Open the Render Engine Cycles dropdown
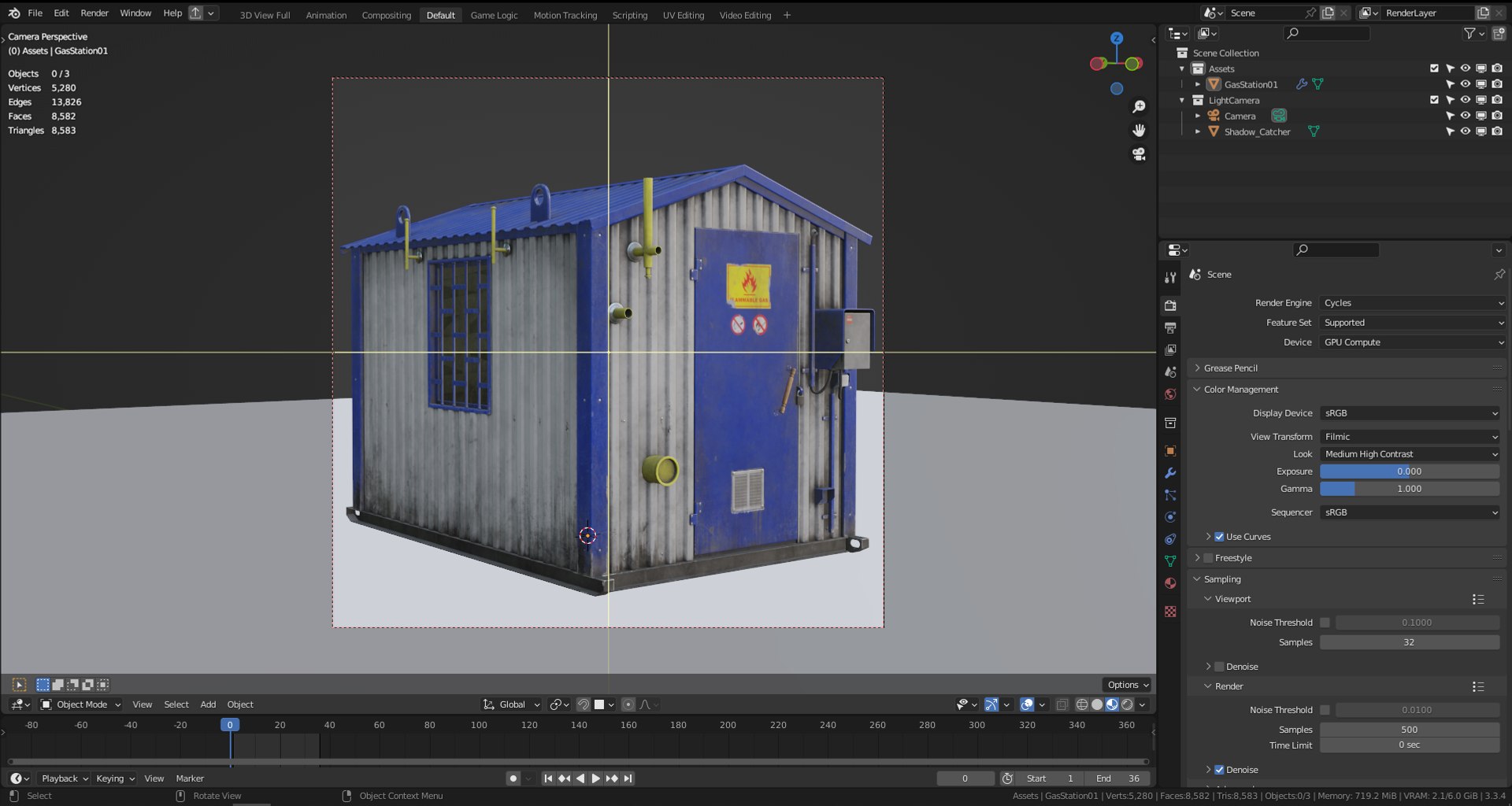The height and width of the screenshot is (806, 1512). coord(1413,303)
